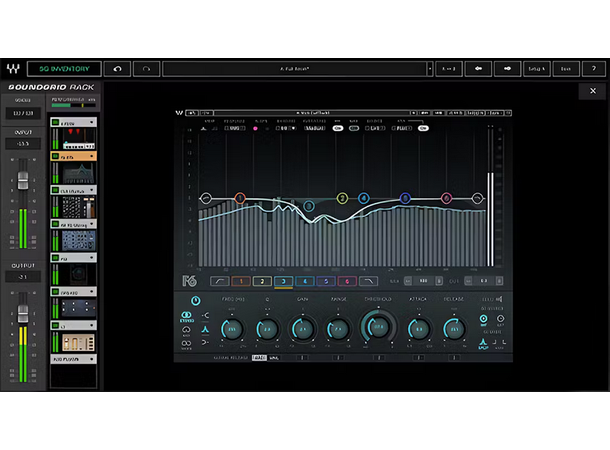This screenshot has height=450, width=610.
Task: Set band processing to Stereo mode
Action: (187, 316)
